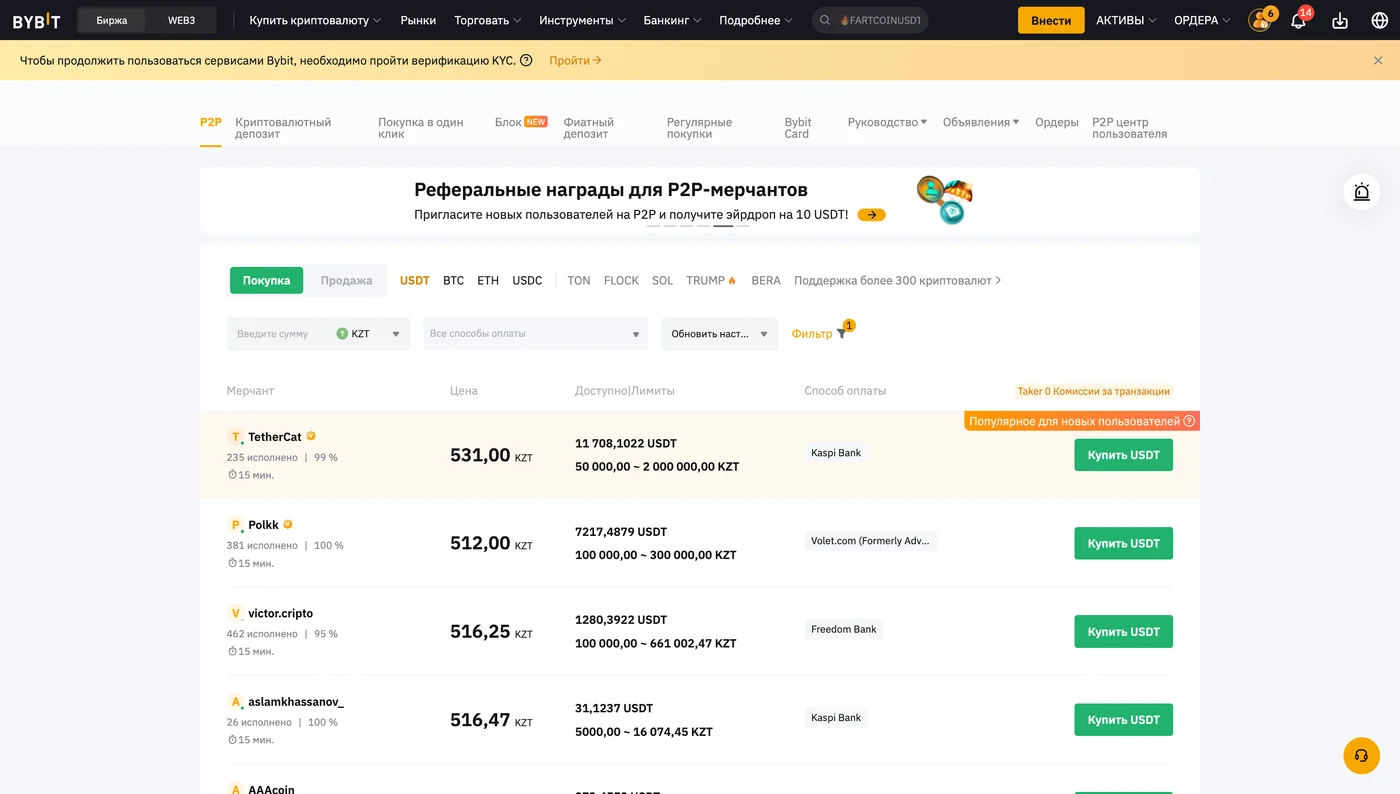Expand the Объявления submenu

coord(981,122)
